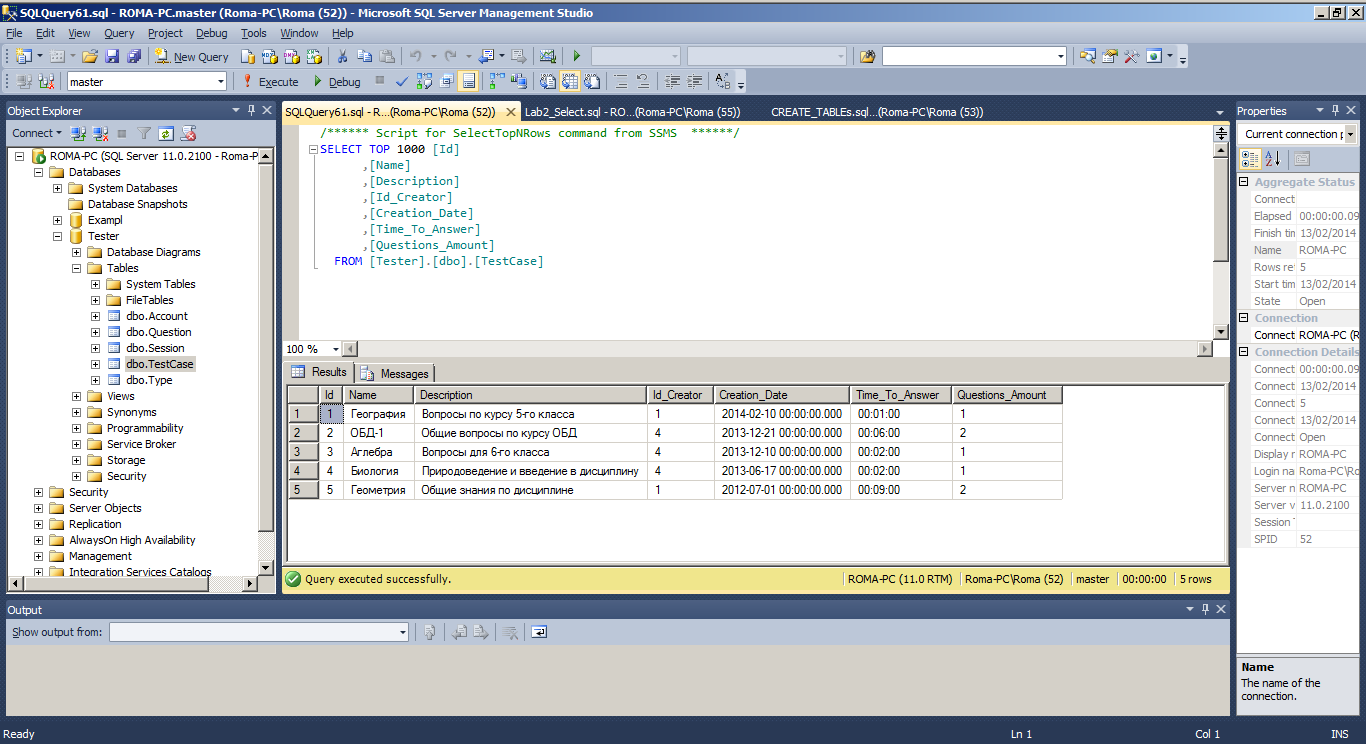Switch to the Messages tab
1366x744 pixels.
click(x=395, y=373)
